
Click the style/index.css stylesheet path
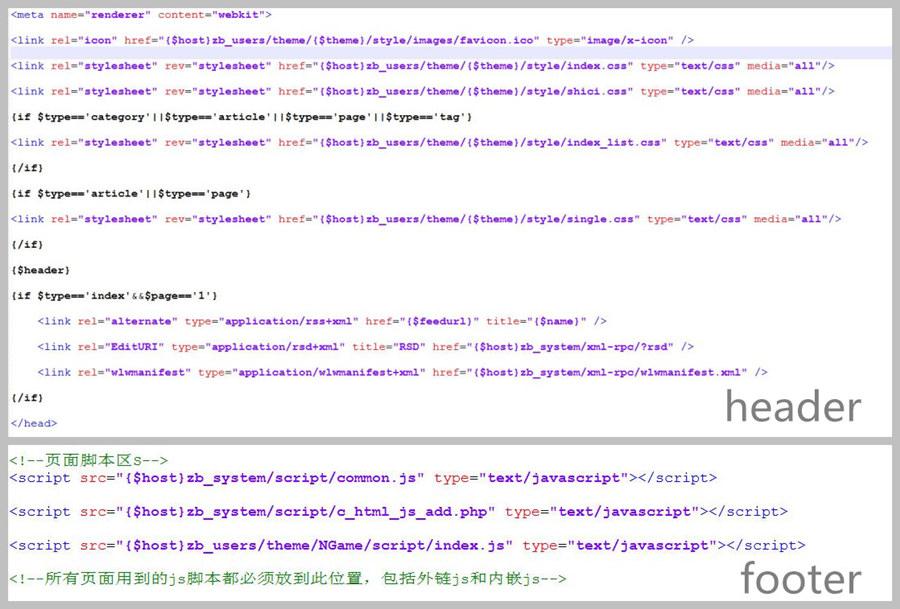tap(473, 66)
